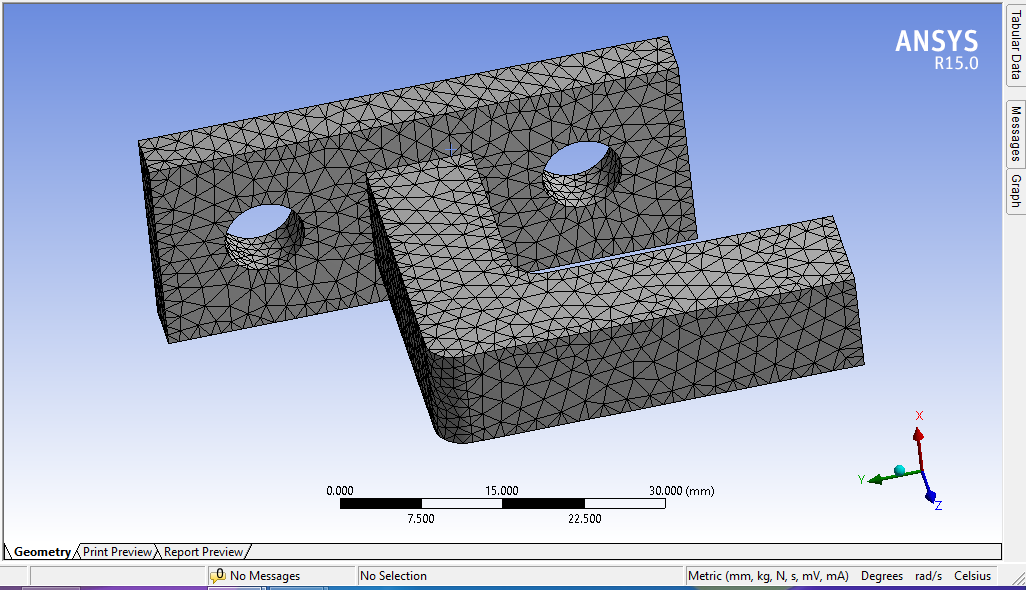Click the Degrees angle unit in status bar

coord(881,575)
